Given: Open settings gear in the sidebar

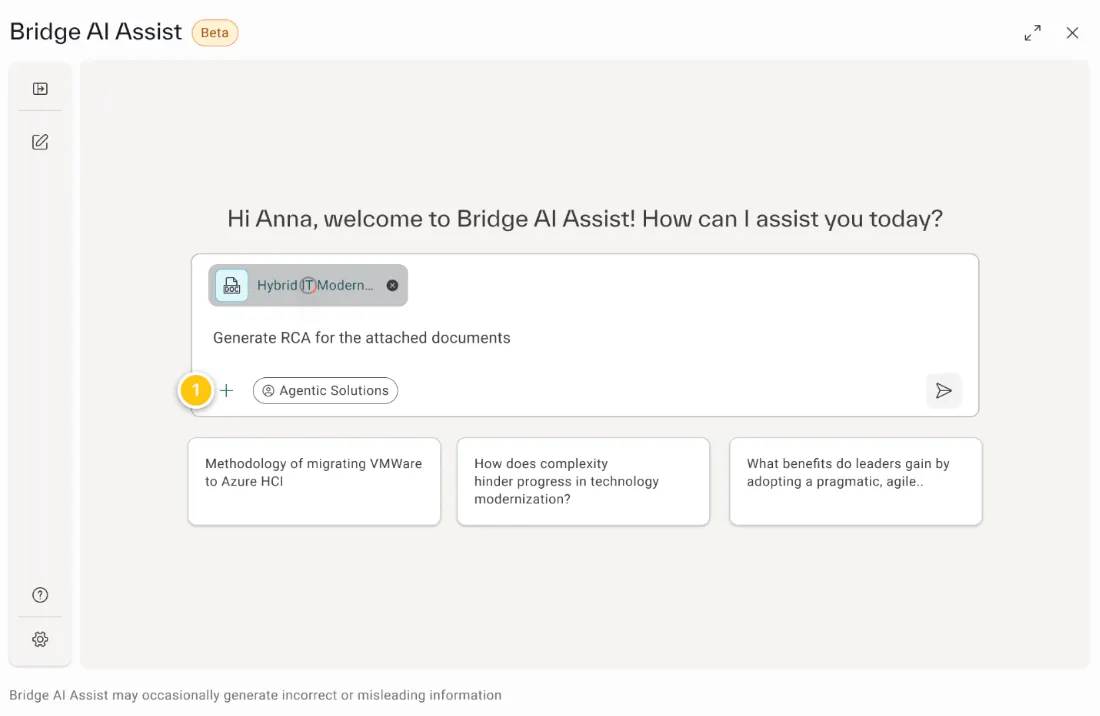Looking at the screenshot, I should (x=40, y=639).
